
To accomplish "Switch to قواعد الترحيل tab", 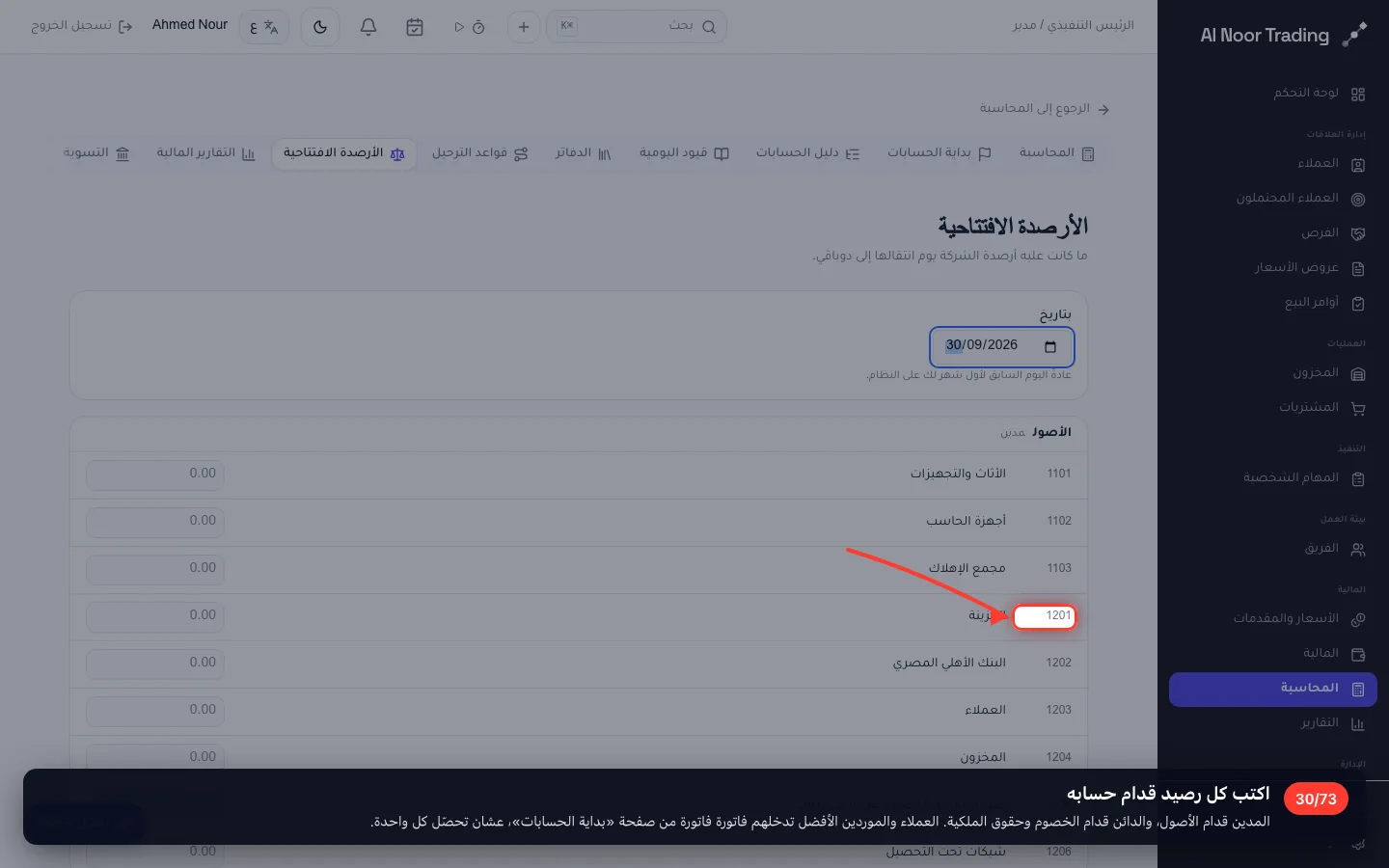I will click(479, 153).
